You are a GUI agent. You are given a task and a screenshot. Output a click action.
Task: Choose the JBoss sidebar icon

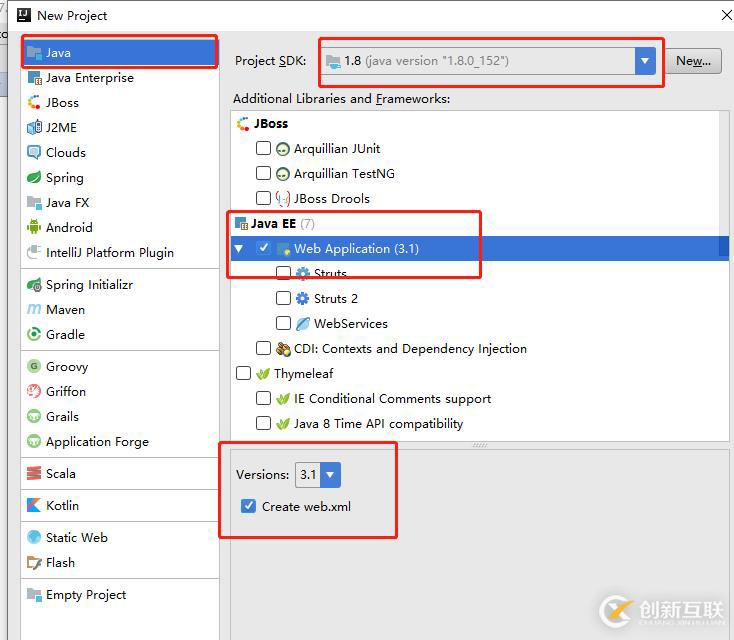34,103
